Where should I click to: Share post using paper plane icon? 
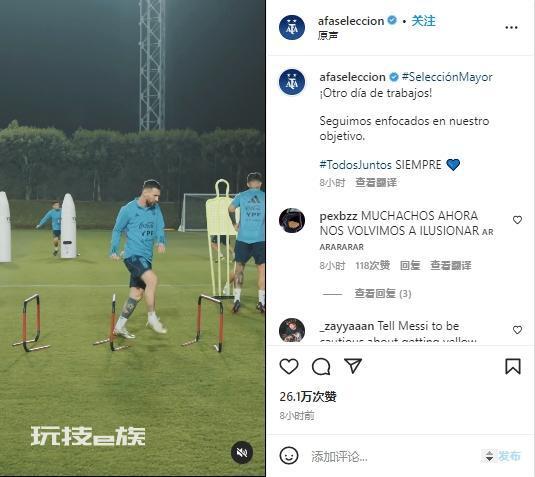[353, 366]
